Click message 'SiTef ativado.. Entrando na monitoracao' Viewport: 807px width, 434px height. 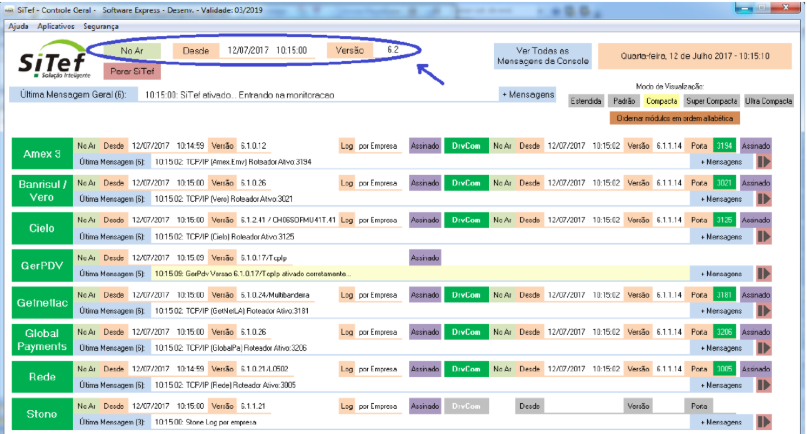pyautogui.click(x=257, y=95)
